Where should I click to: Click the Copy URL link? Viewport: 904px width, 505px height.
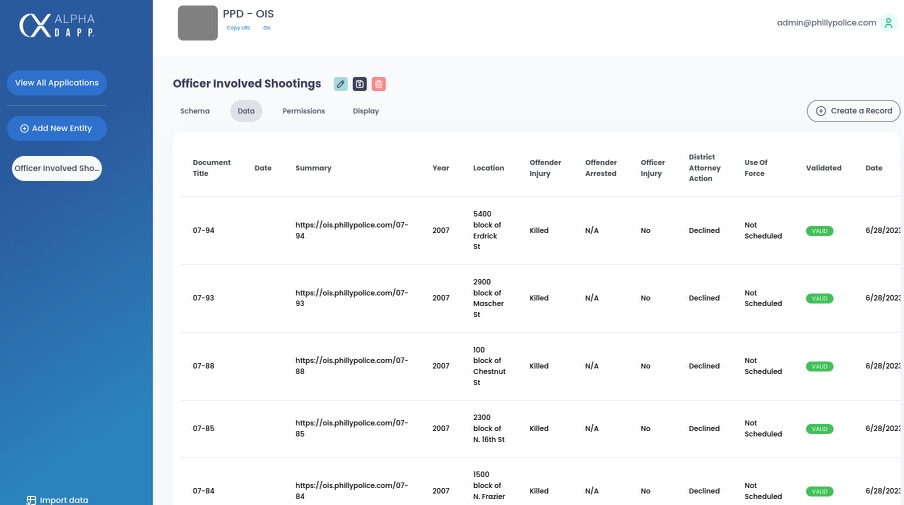[x=238, y=28]
